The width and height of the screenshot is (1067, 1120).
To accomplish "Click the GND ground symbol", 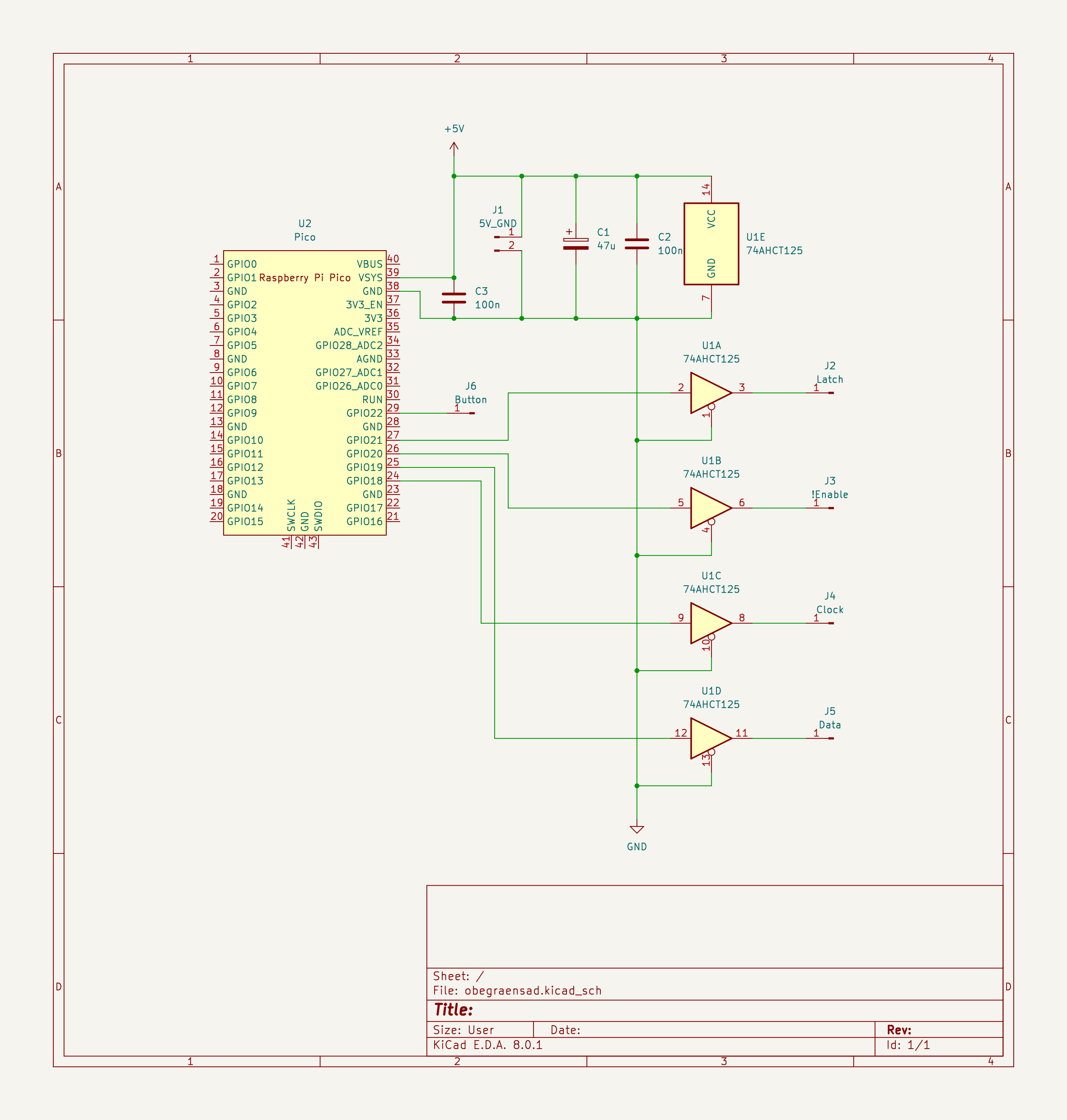I will pos(636,830).
